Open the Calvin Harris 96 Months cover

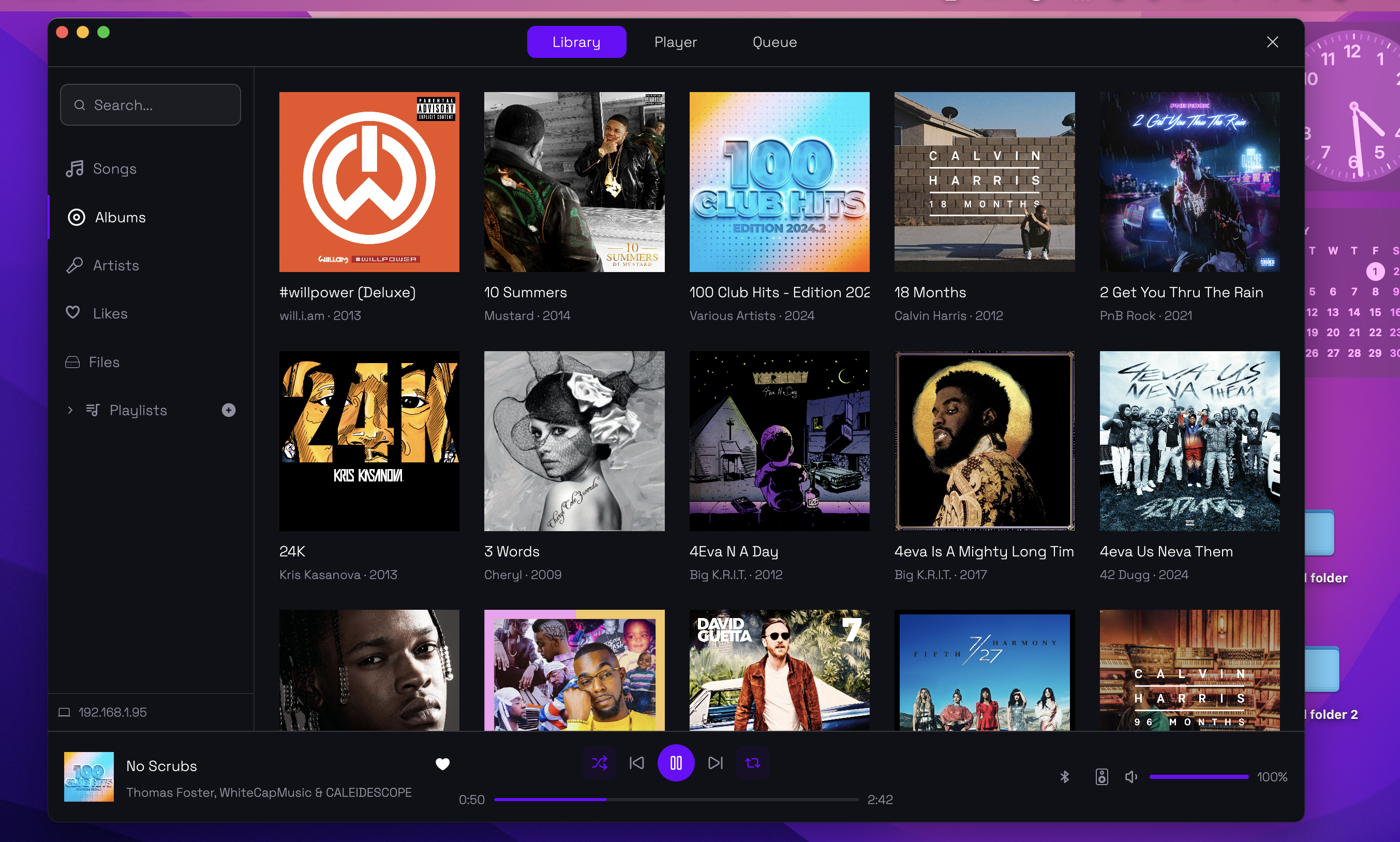pyautogui.click(x=1190, y=670)
